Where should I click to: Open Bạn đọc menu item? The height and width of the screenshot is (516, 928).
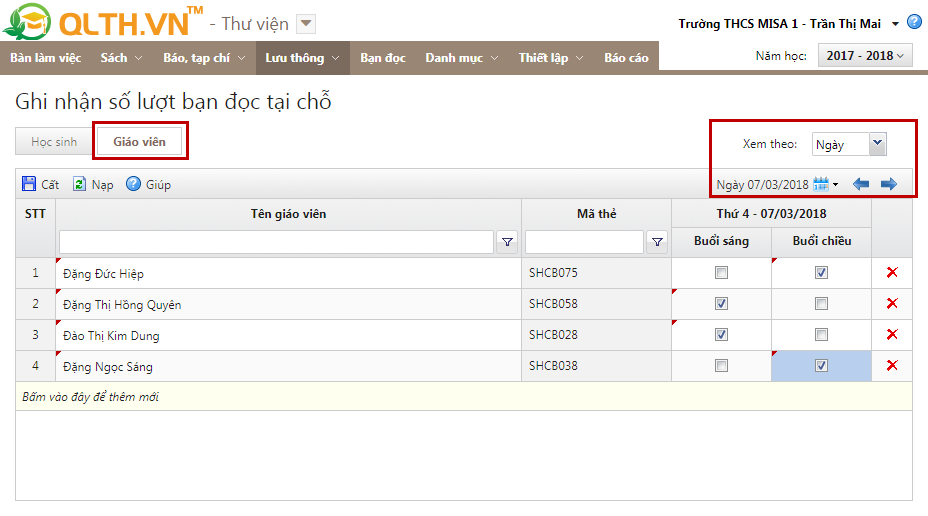[x=383, y=58]
